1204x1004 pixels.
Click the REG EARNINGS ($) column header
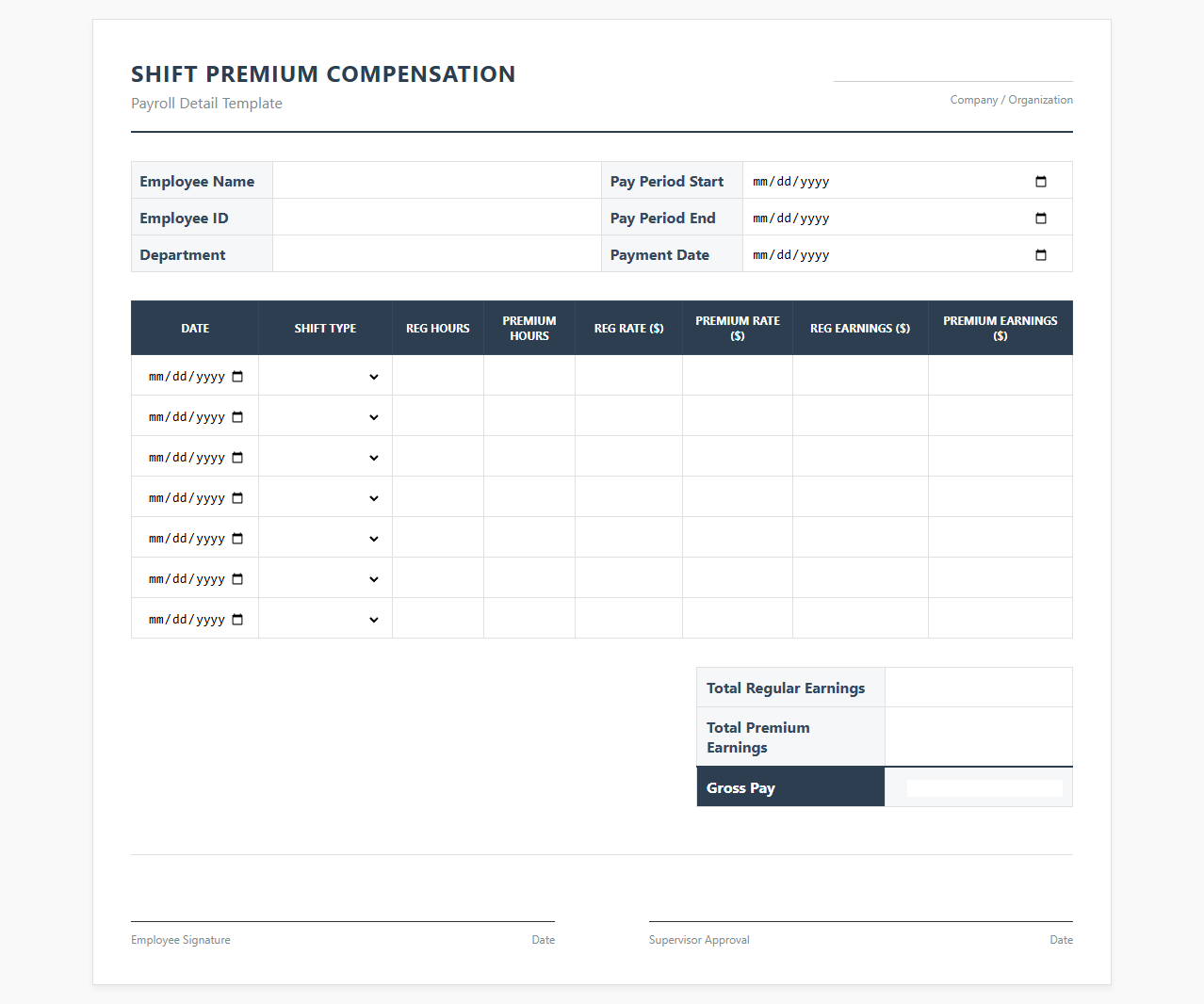(x=860, y=328)
